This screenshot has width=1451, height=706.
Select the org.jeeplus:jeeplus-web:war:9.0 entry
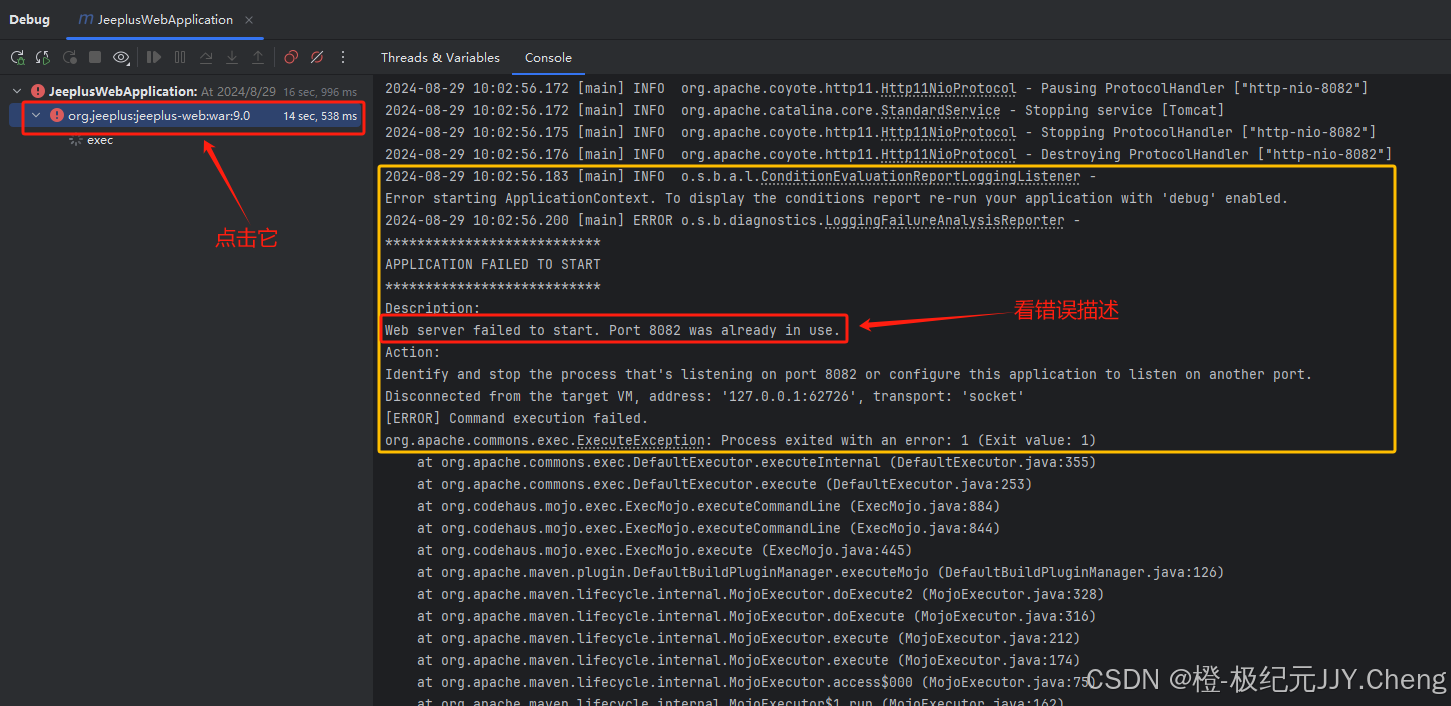(159, 116)
